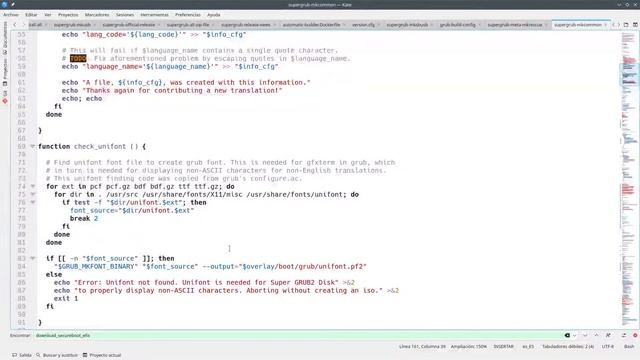Viewport: 640px width, 360px height.
Task: Open the Archivo menu
Action: [x=11, y=15]
